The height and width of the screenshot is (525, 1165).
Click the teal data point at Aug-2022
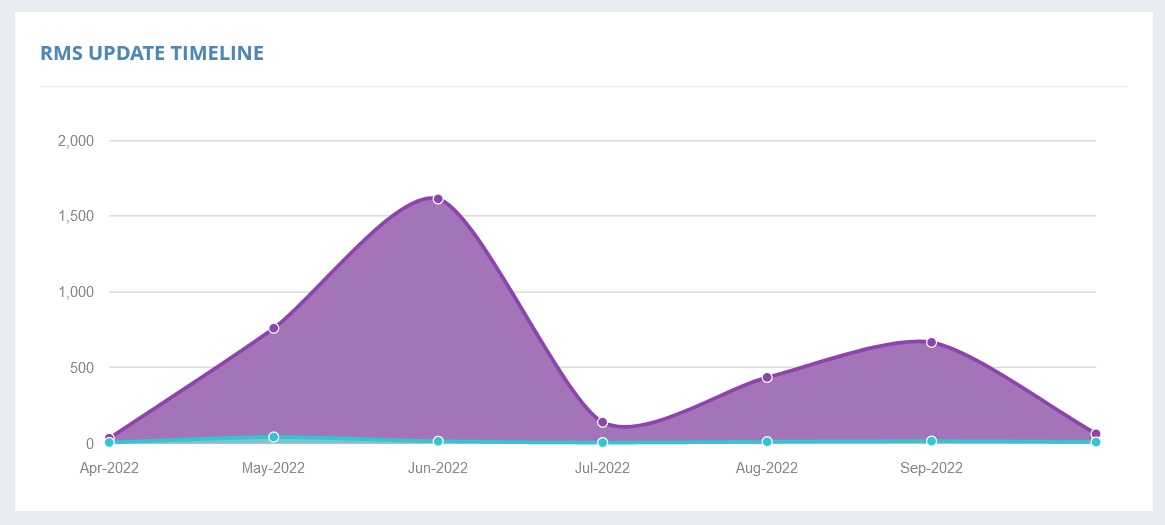pyautogui.click(x=767, y=441)
